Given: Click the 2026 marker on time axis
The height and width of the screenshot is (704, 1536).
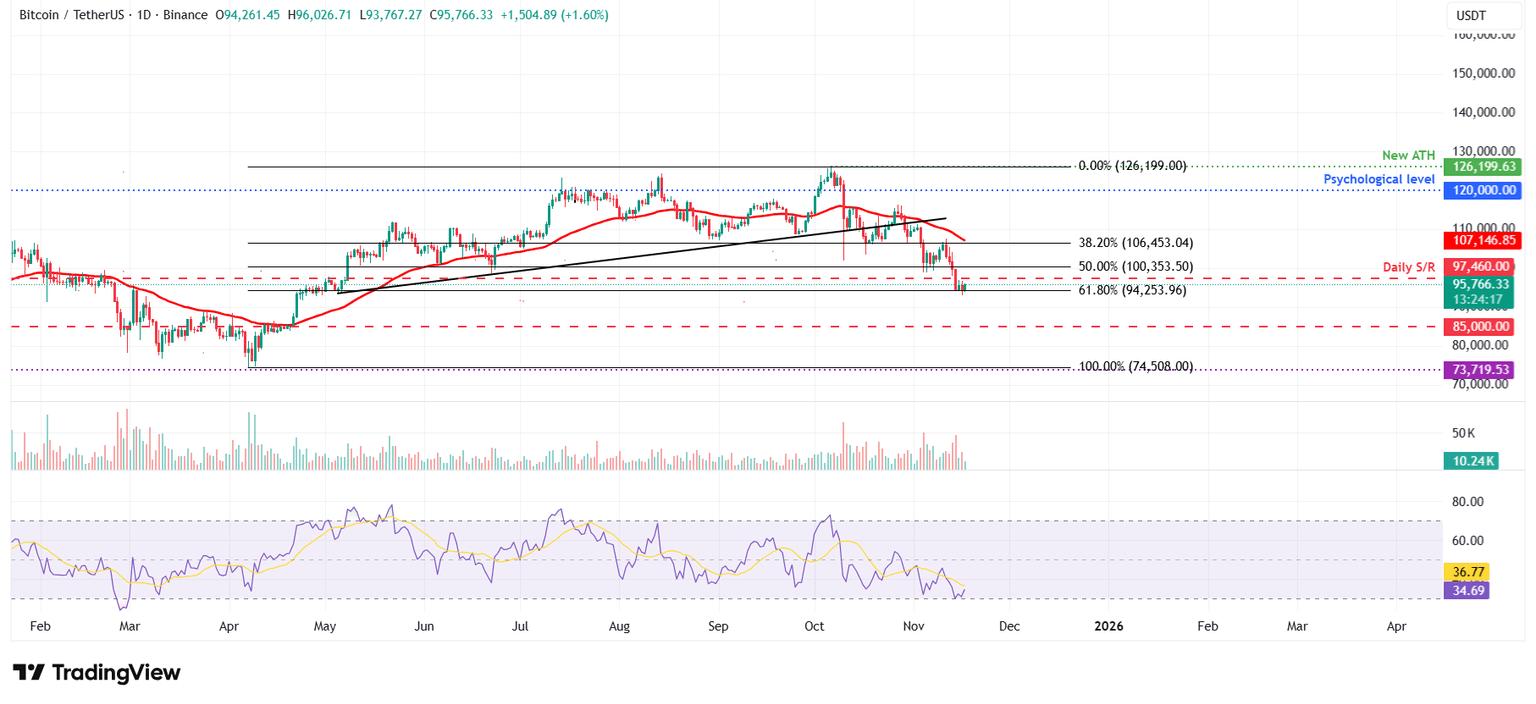Looking at the screenshot, I should click(x=1108, y=627).
